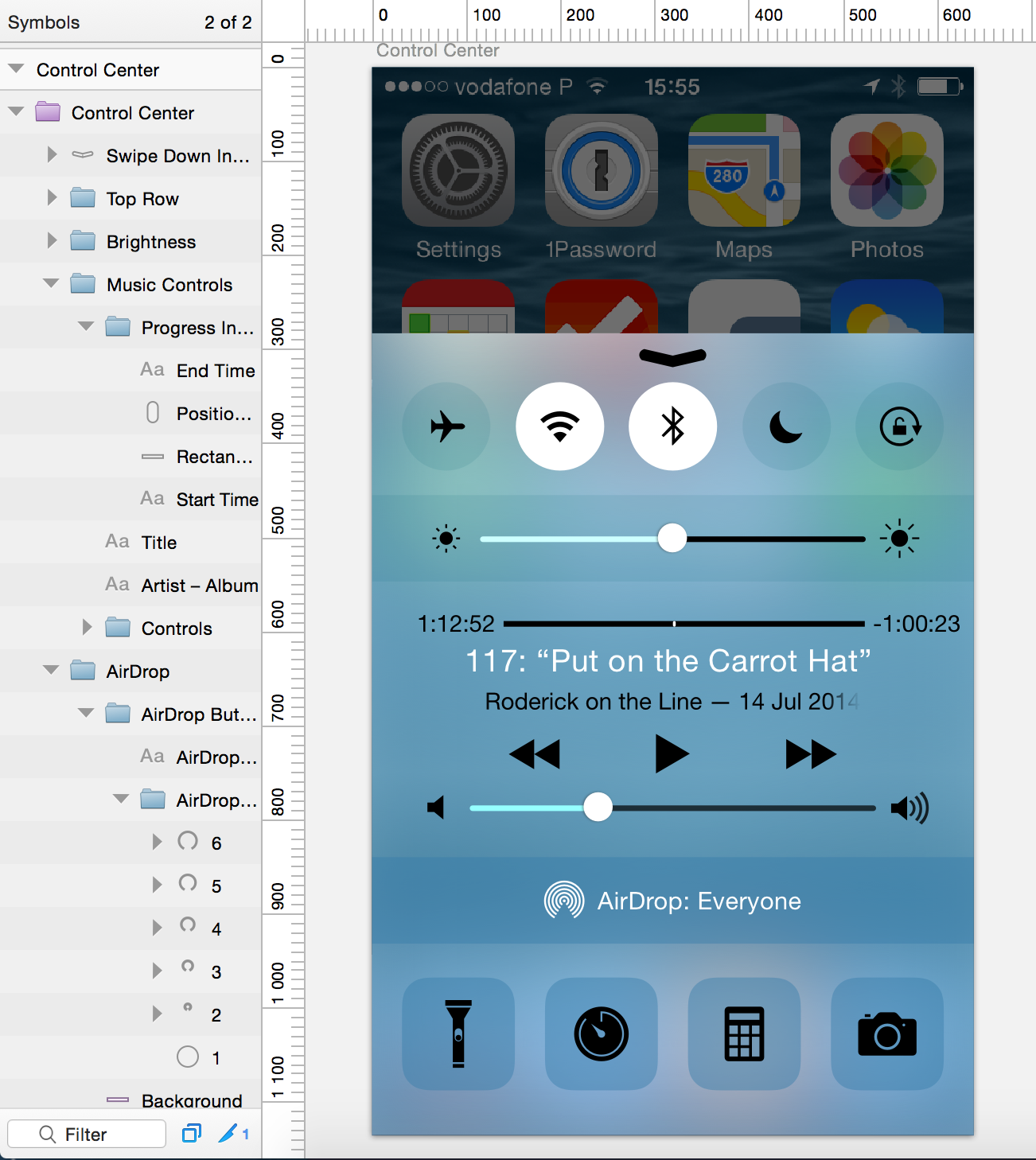The height and width of the screenshot is (1160, 1036).
Task: Select the Artist – Album text layer
Action: (x=130, y=586)
